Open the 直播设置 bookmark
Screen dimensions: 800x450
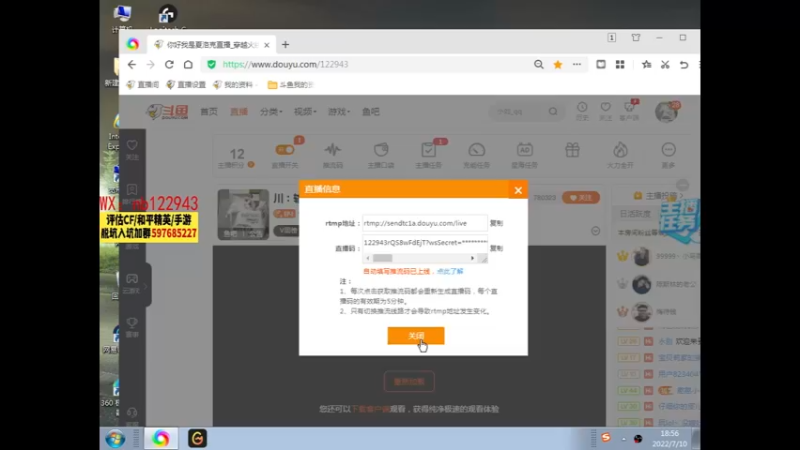[x=186, y=85]
